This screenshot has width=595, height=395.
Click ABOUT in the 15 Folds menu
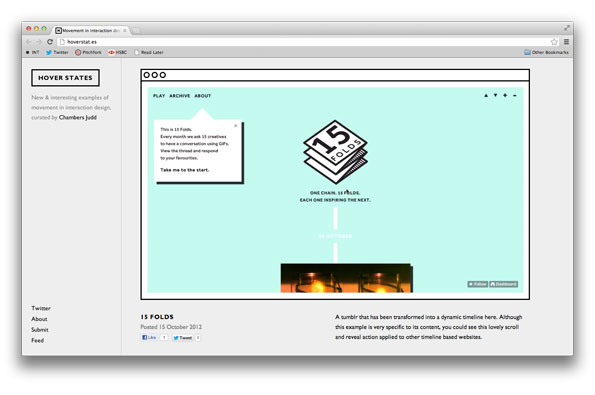click(x=203, y=96)
